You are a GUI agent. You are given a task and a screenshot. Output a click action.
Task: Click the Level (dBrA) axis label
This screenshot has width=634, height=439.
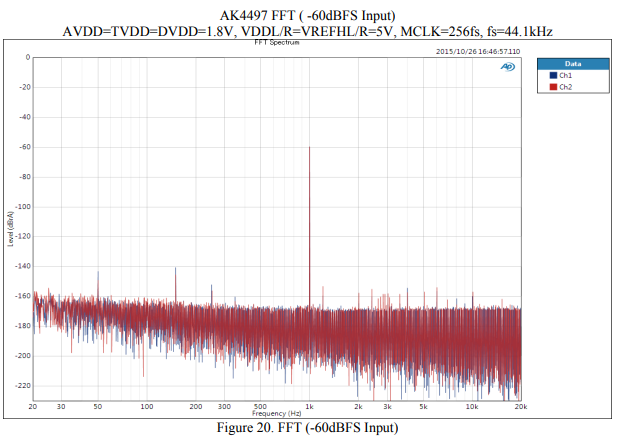pos(11,228)
